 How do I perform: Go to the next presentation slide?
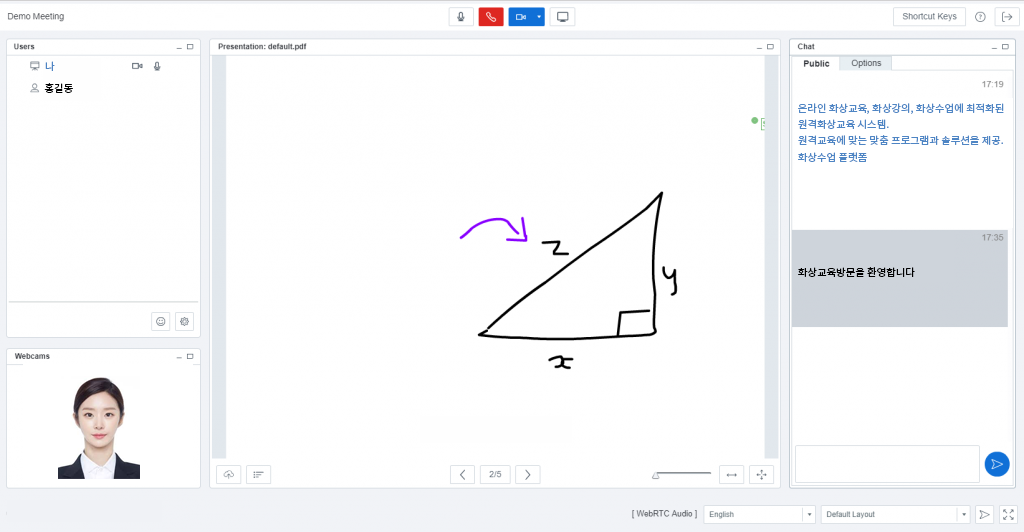pyautogui.click(x=528, y=474)
